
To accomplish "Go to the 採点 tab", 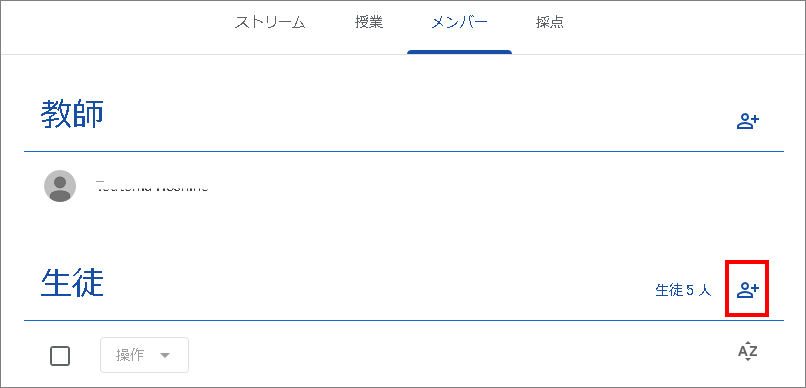I will (x=549, y=23).
